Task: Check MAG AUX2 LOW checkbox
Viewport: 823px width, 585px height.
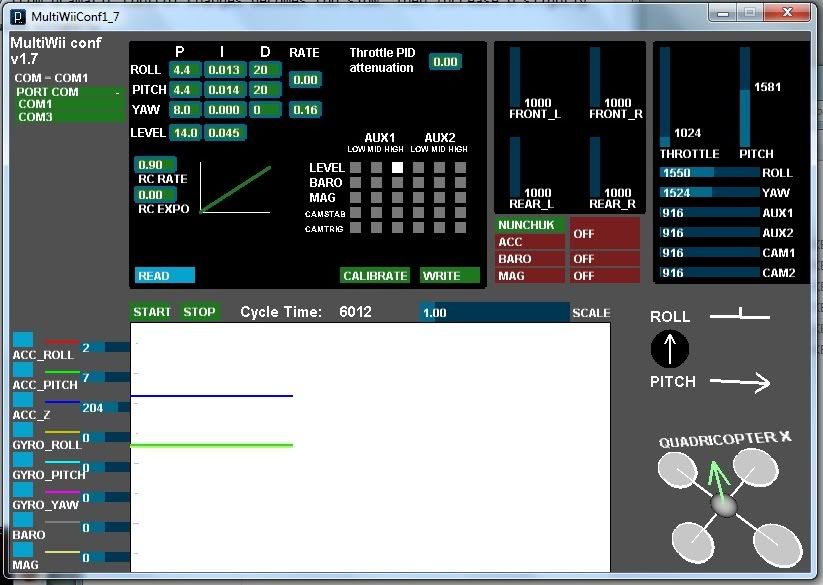Action: [418, 197]
